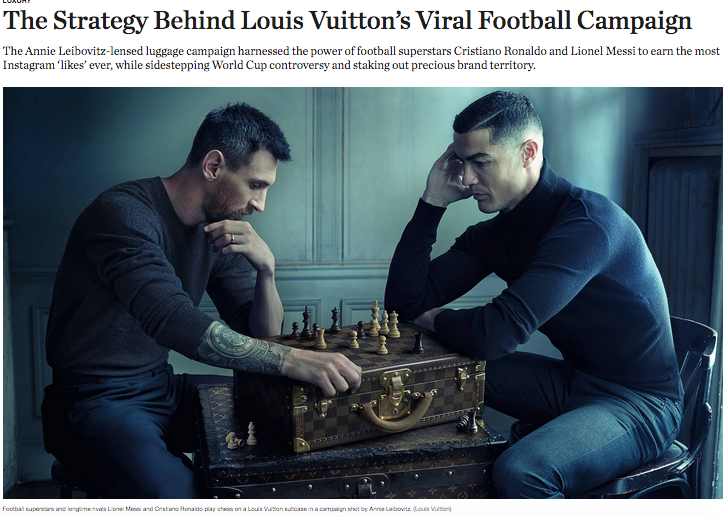Click the brass lock on the checkered suitcase
The height and width of the screenshot is (517, 727).
[x=395, y=385]
